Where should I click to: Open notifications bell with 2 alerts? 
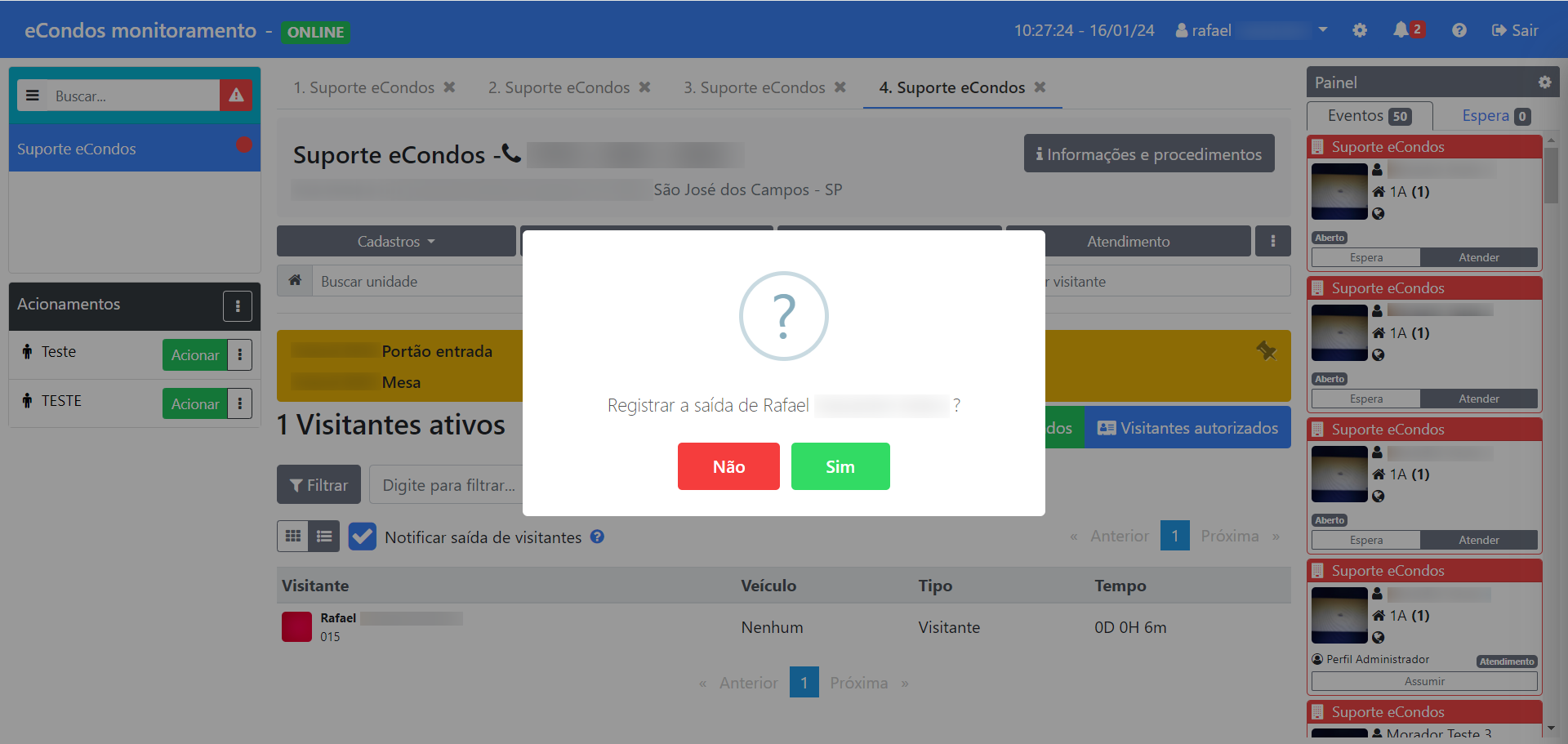point(1408,30)
